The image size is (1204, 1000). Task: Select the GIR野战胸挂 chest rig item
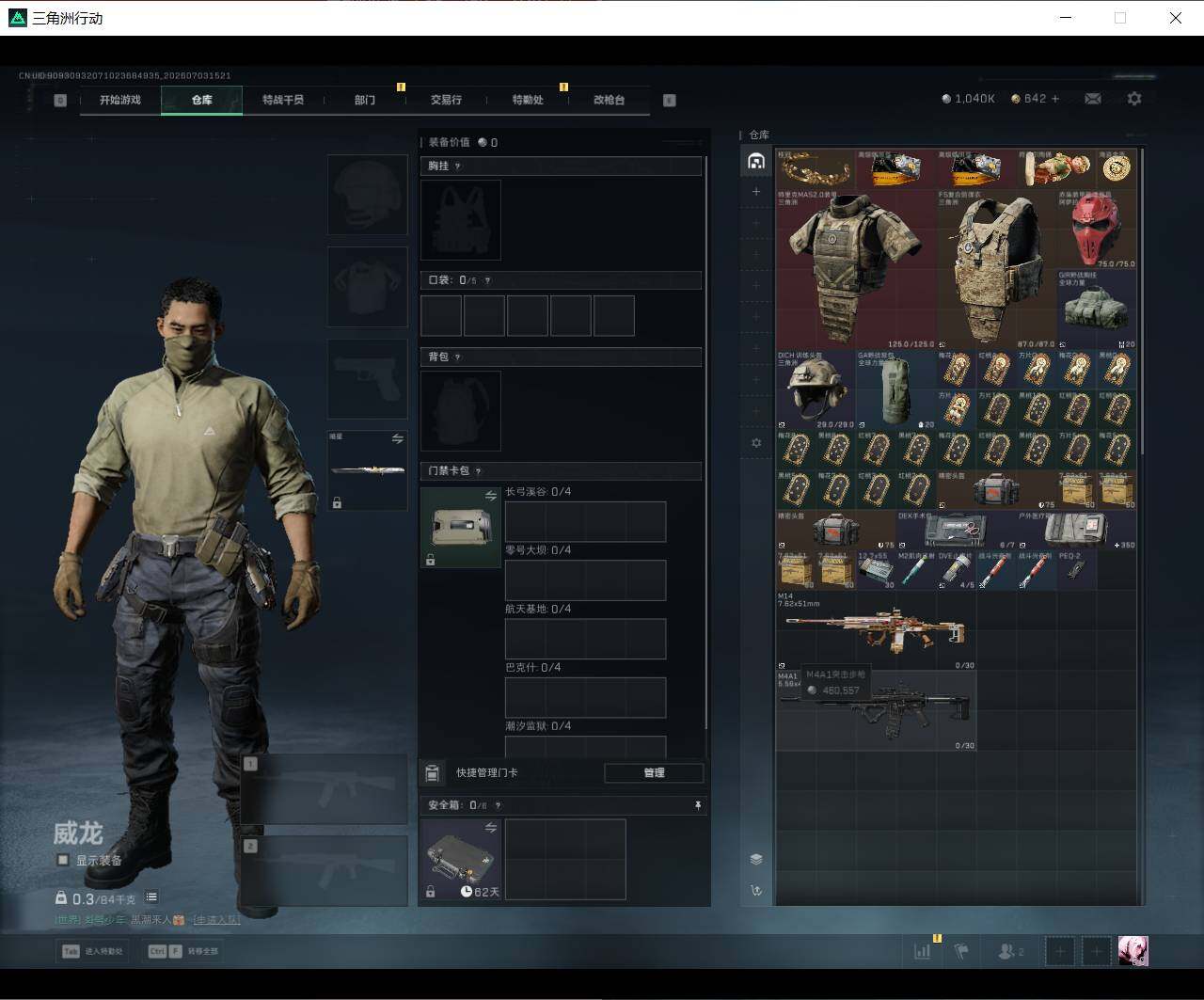[1097, 310]
